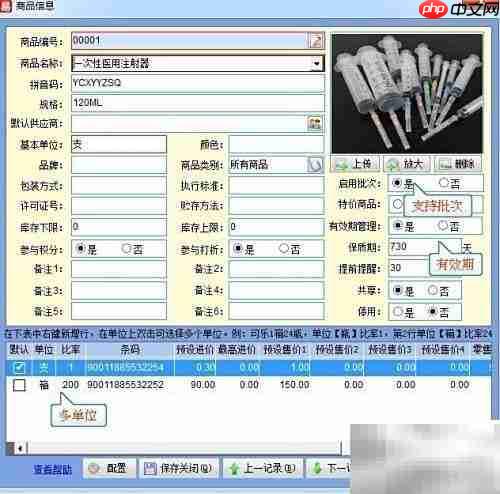
Task: Click the 商品类别 category search icon
Action: tap(315, 165)
